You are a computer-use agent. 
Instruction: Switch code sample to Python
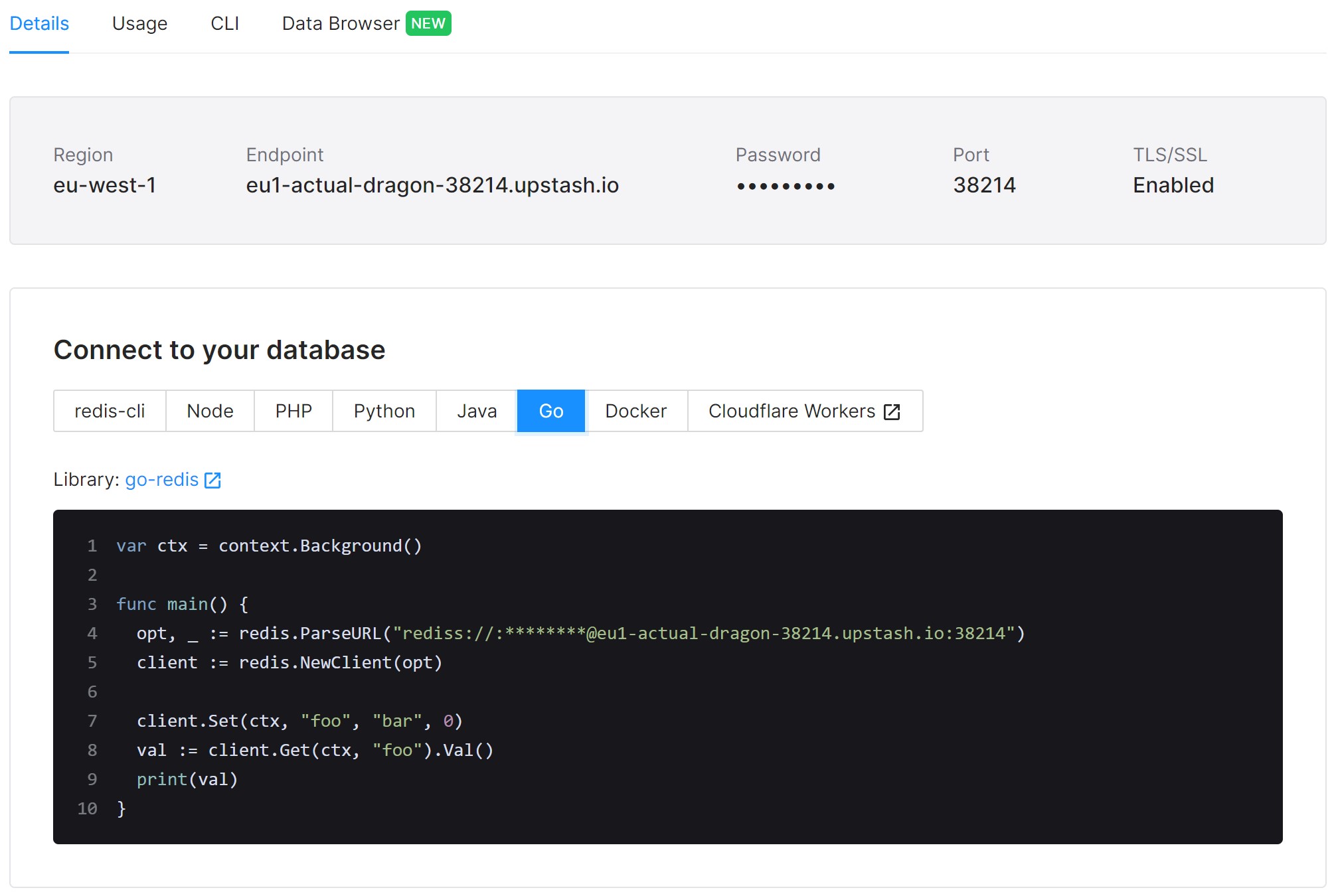tap(384, 411)
